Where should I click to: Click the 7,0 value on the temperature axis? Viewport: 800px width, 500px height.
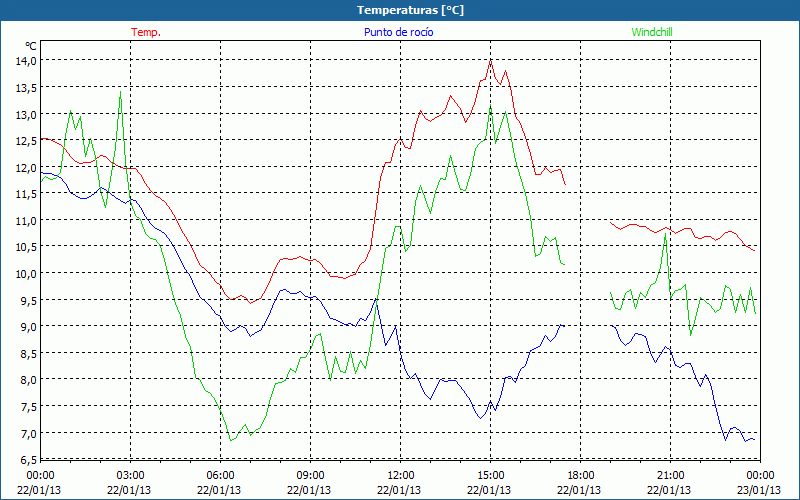point(29,433)
